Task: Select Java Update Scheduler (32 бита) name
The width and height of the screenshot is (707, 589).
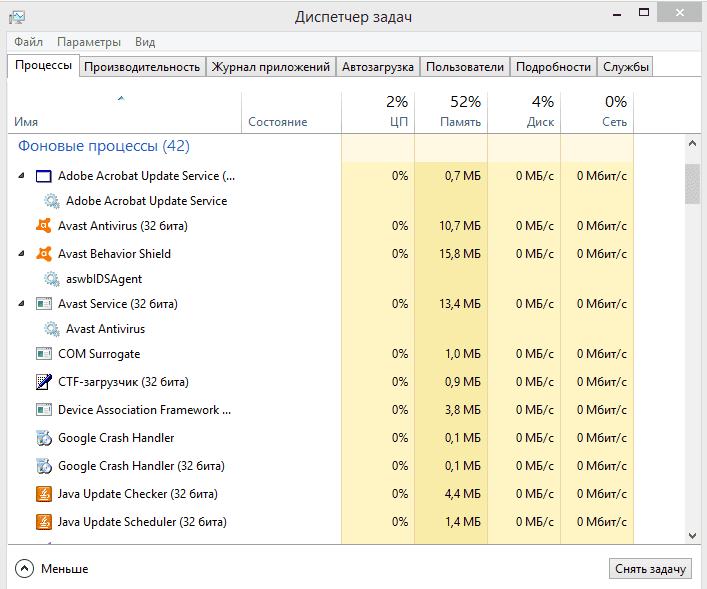Action: point(142,521)
